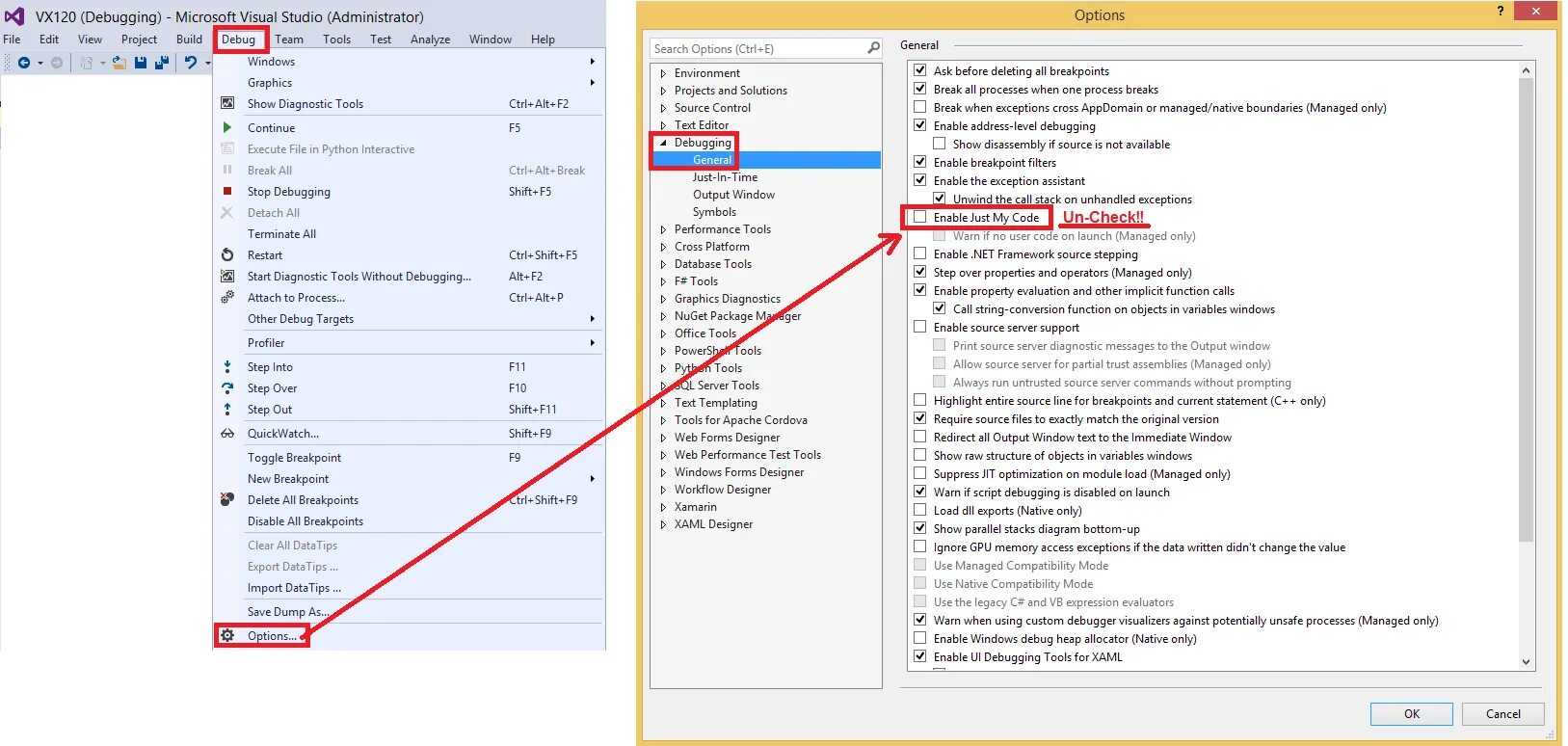1568x746 pixels.
Task: Expand the Text Editor node
Action: tap(663, 125)
